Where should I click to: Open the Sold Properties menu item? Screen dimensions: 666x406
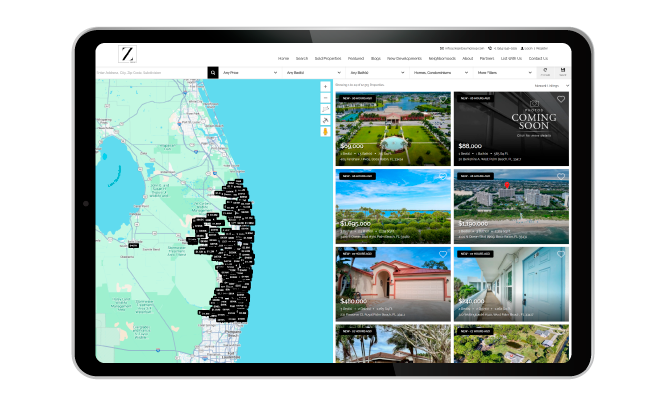(x=327, y=58)
